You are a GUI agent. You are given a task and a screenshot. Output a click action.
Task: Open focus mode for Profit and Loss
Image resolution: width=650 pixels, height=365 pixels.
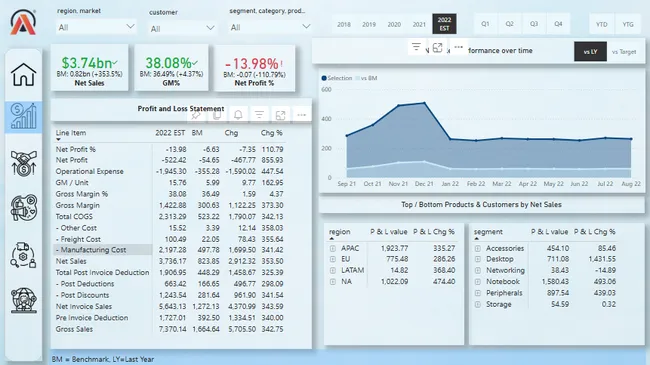[280, 115]
